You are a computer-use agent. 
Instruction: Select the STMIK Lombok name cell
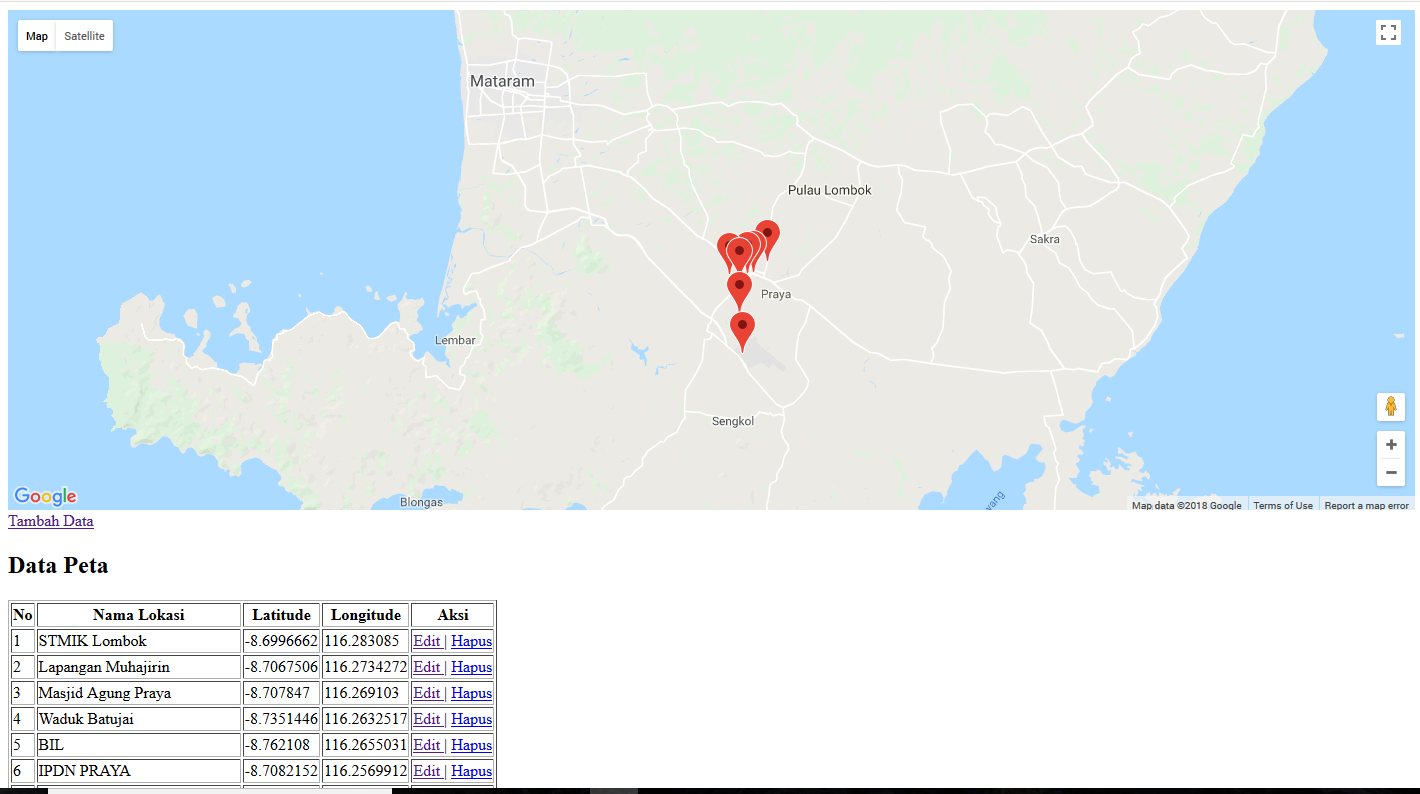139,641
